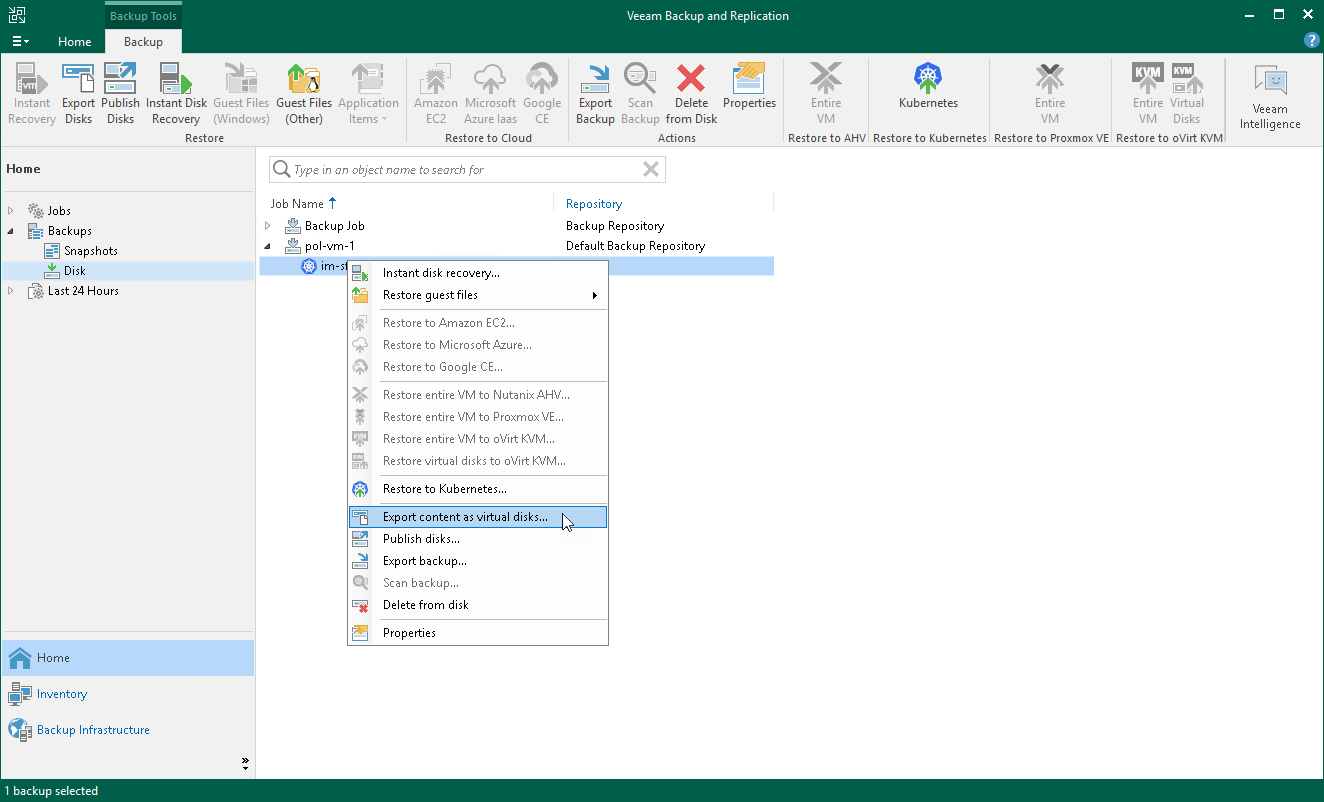Image resolution: width=1324 pixels, height=802 pixels.
Task: Open the main hamburger menu
Action: [x=20, y=42]
